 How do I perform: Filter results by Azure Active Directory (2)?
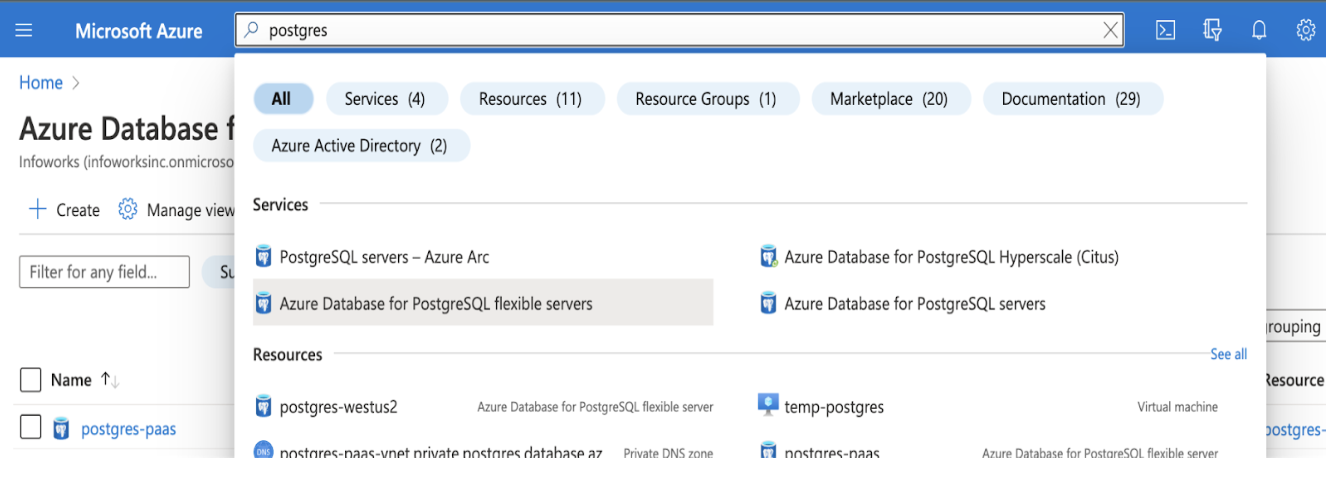(x=360, y=146)
